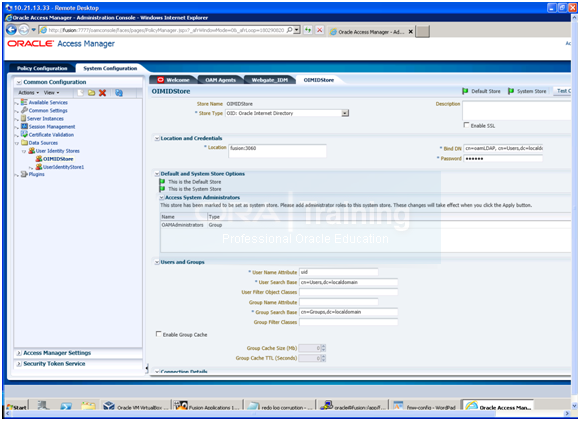The width and height of the screenshot is (580, 421).
Task: Click the Group Cache Size stepper
Action: click(323, 348)
